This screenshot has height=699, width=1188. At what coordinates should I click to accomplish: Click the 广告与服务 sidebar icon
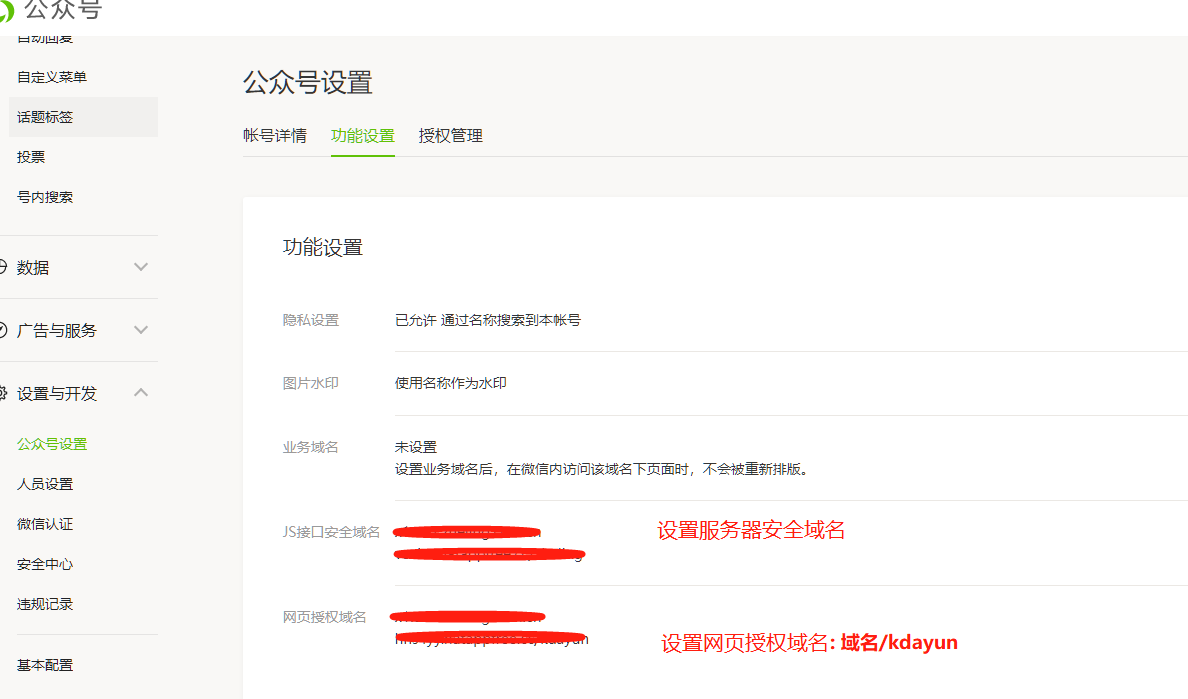3,331
